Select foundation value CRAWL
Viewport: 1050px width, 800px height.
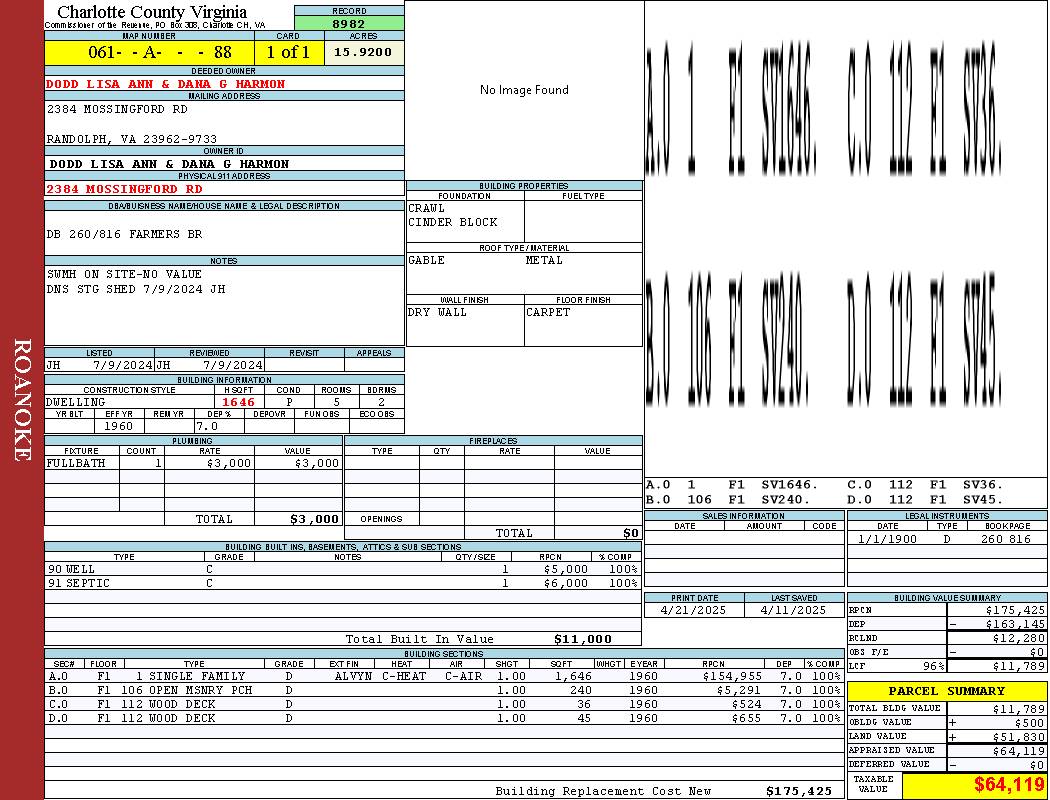pos(427,208)
